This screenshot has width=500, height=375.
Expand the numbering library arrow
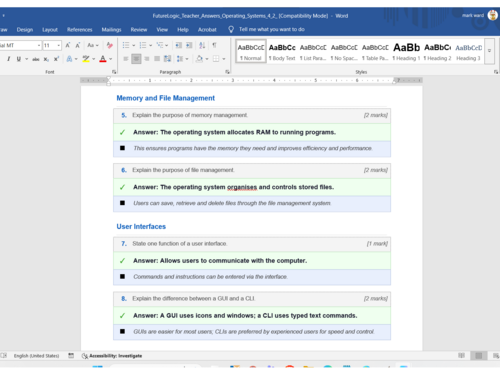151,45
